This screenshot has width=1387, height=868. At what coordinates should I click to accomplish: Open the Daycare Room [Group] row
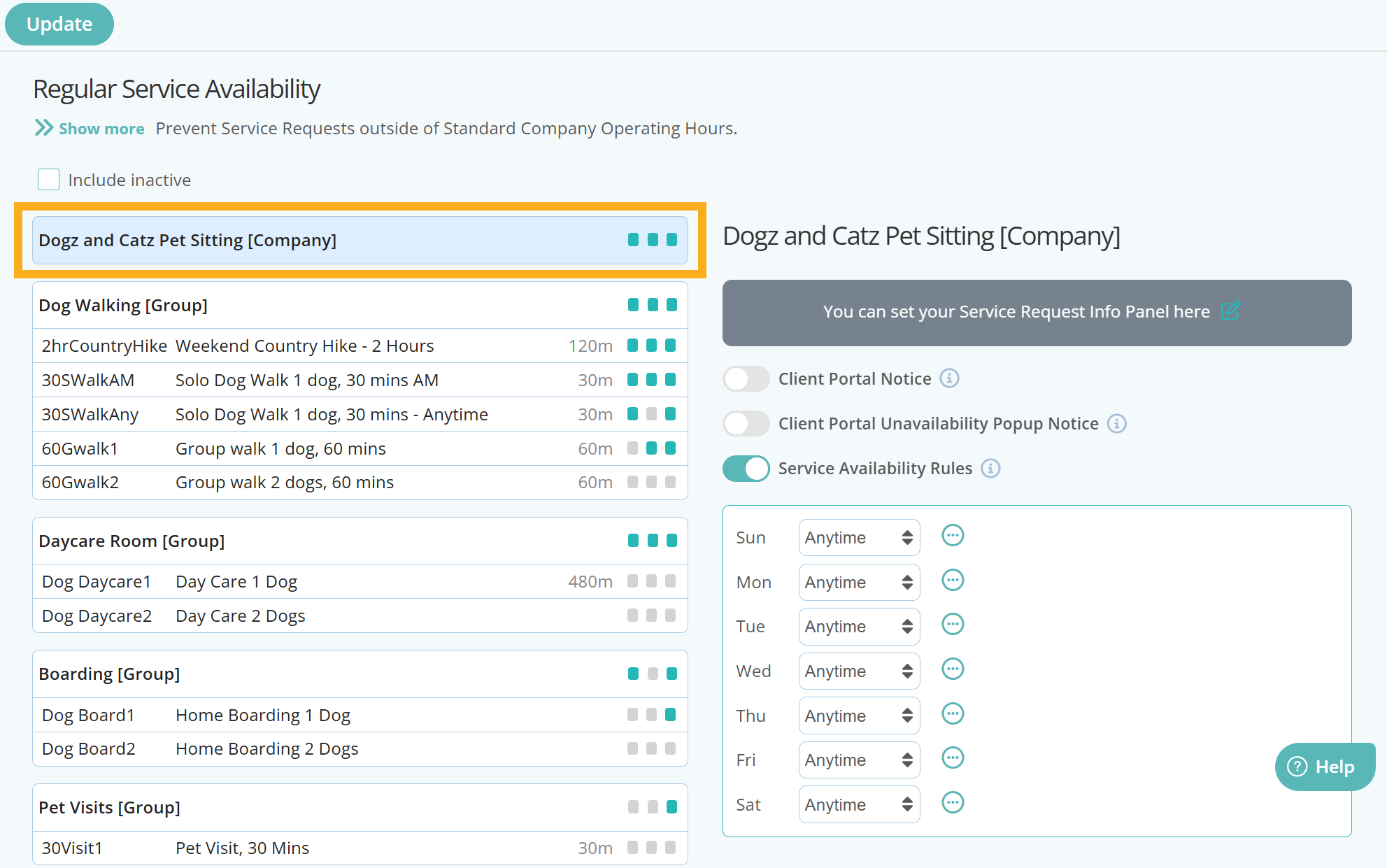click(360, 541)
